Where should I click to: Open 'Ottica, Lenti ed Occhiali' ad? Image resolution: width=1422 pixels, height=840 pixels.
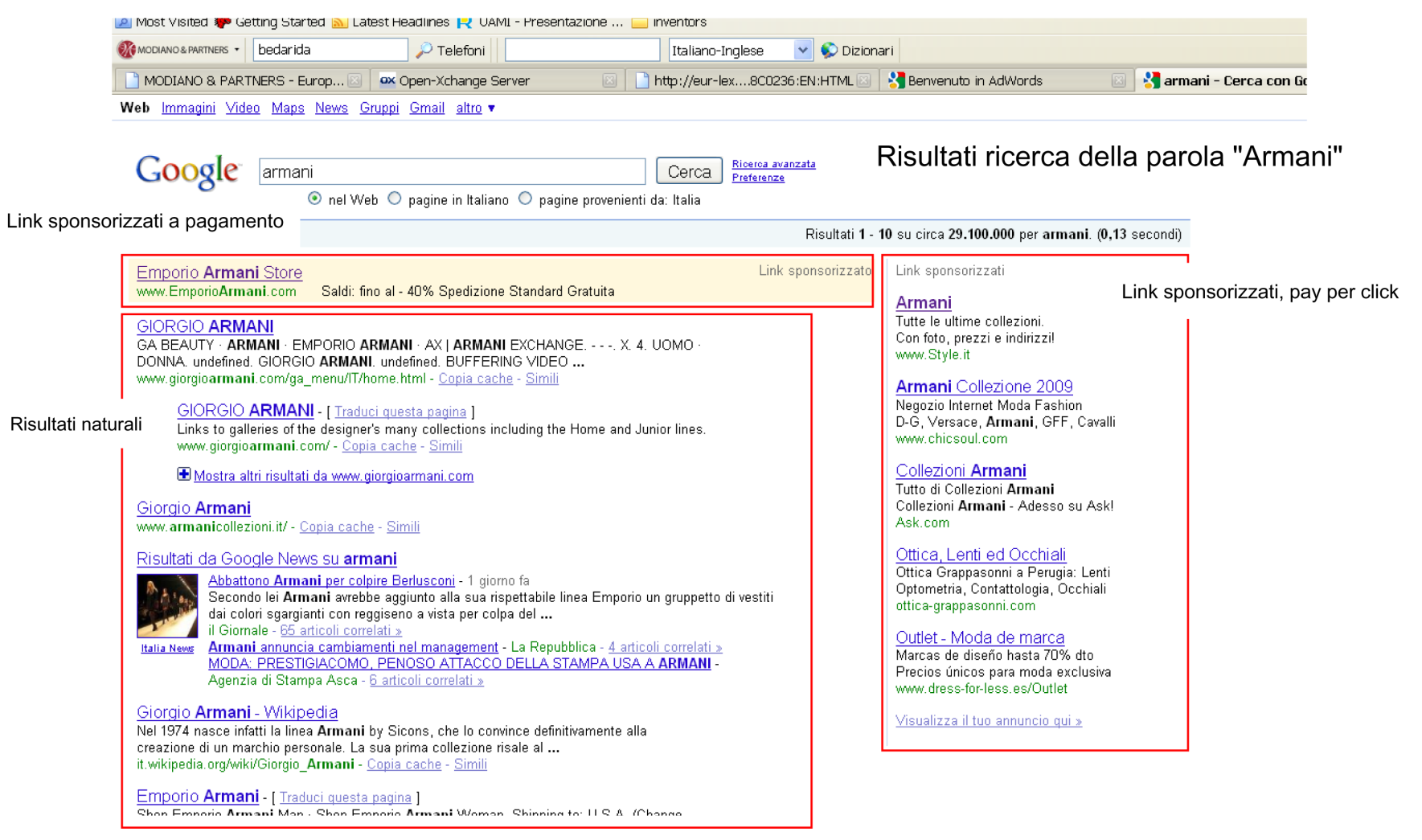pyautogui.click(x=981, y=555)
